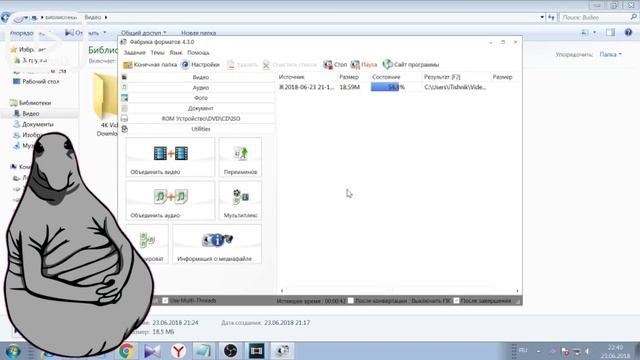Open Настройки in Format Factory toolbar
640x360 pixels.
200,64
